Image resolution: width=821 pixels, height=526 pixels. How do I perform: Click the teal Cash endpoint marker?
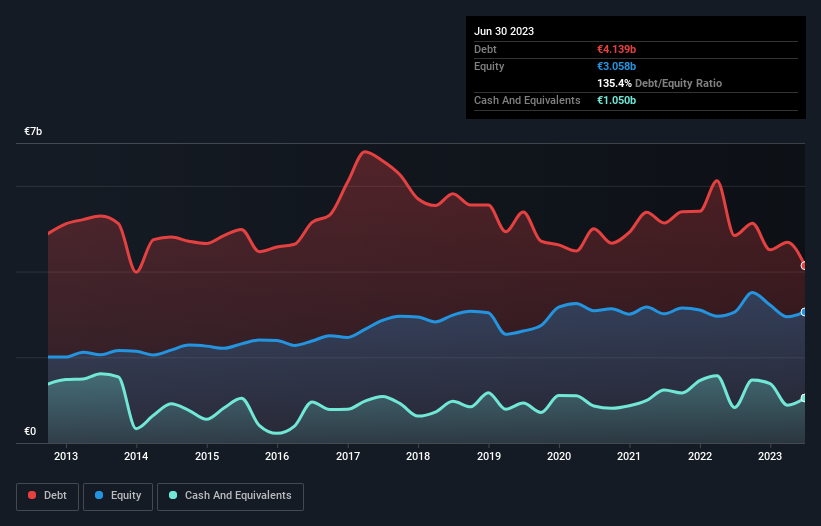point(804,398)
